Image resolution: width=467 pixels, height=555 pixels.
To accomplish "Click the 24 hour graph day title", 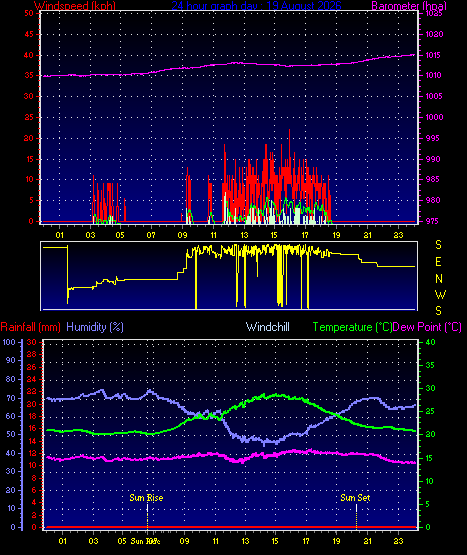I will tap(256, 6).
